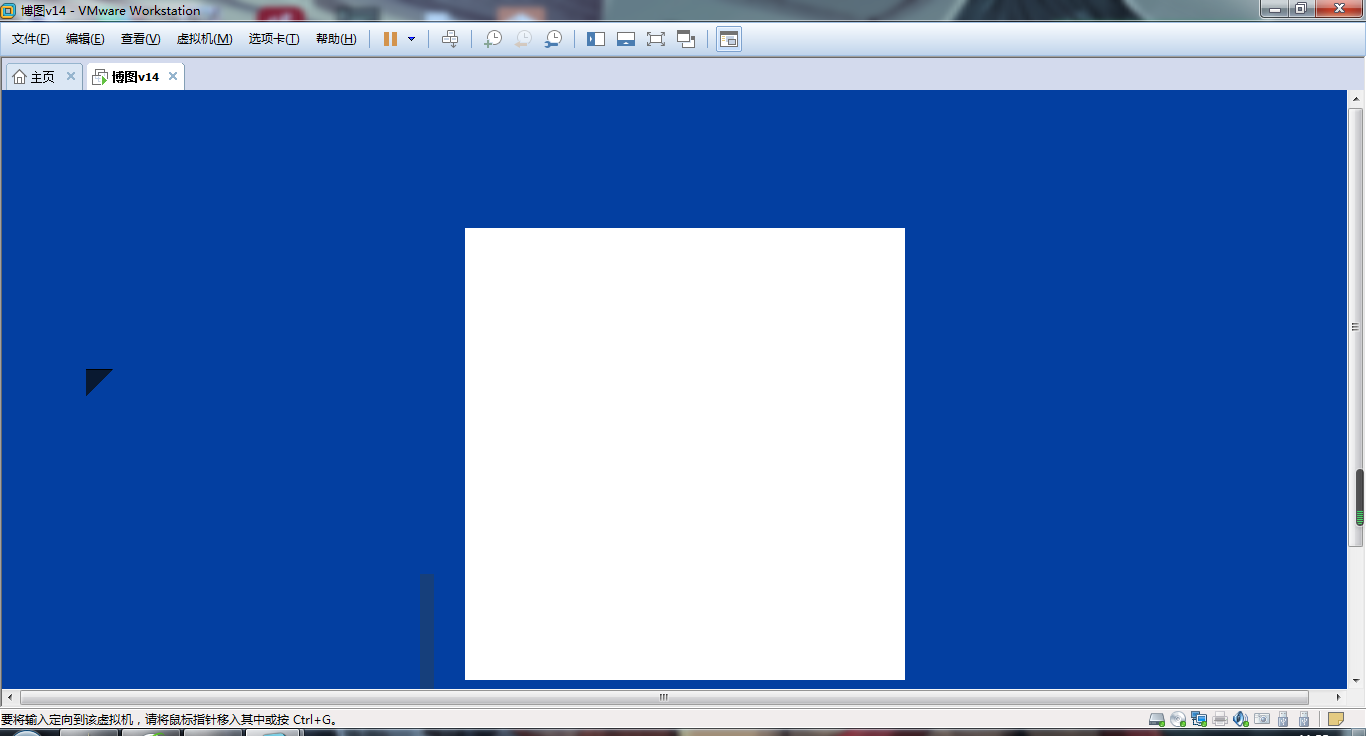The height and width of the screenshot is (736, 1366).
Task: Click the sound card status icon
Action: coord(1241,719)
